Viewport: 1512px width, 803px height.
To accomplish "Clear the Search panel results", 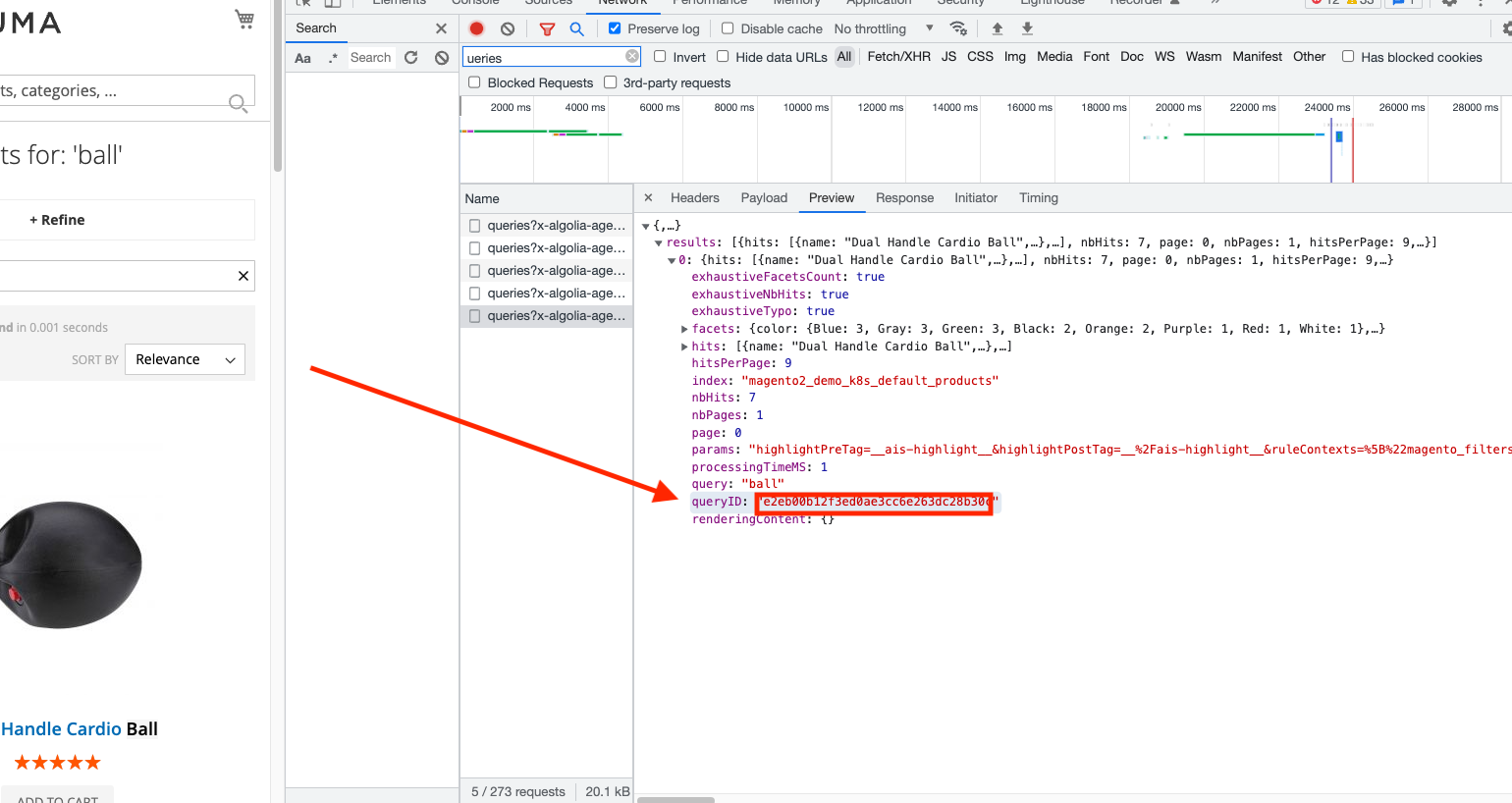I will (x=442, y=58).
